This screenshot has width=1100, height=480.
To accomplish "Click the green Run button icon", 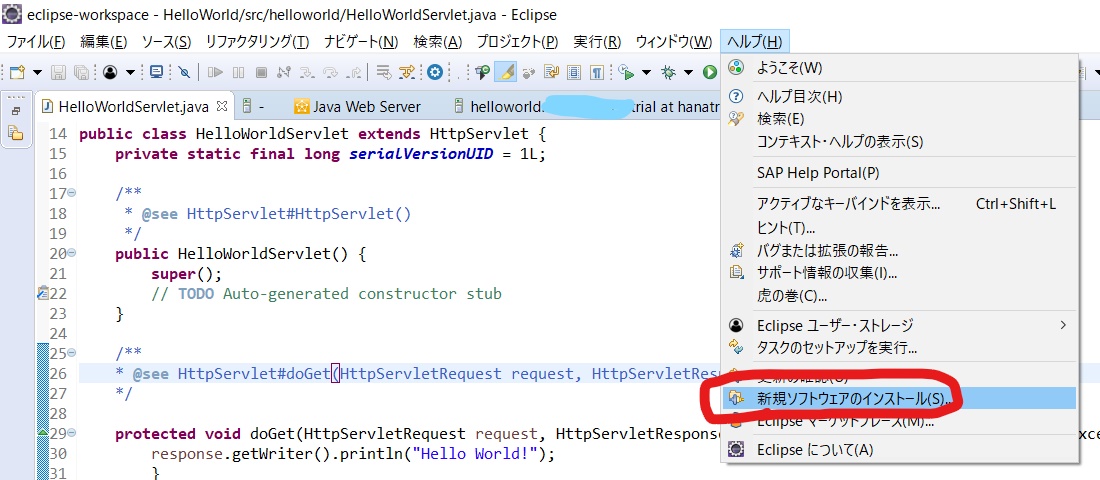I will (709, 72).
